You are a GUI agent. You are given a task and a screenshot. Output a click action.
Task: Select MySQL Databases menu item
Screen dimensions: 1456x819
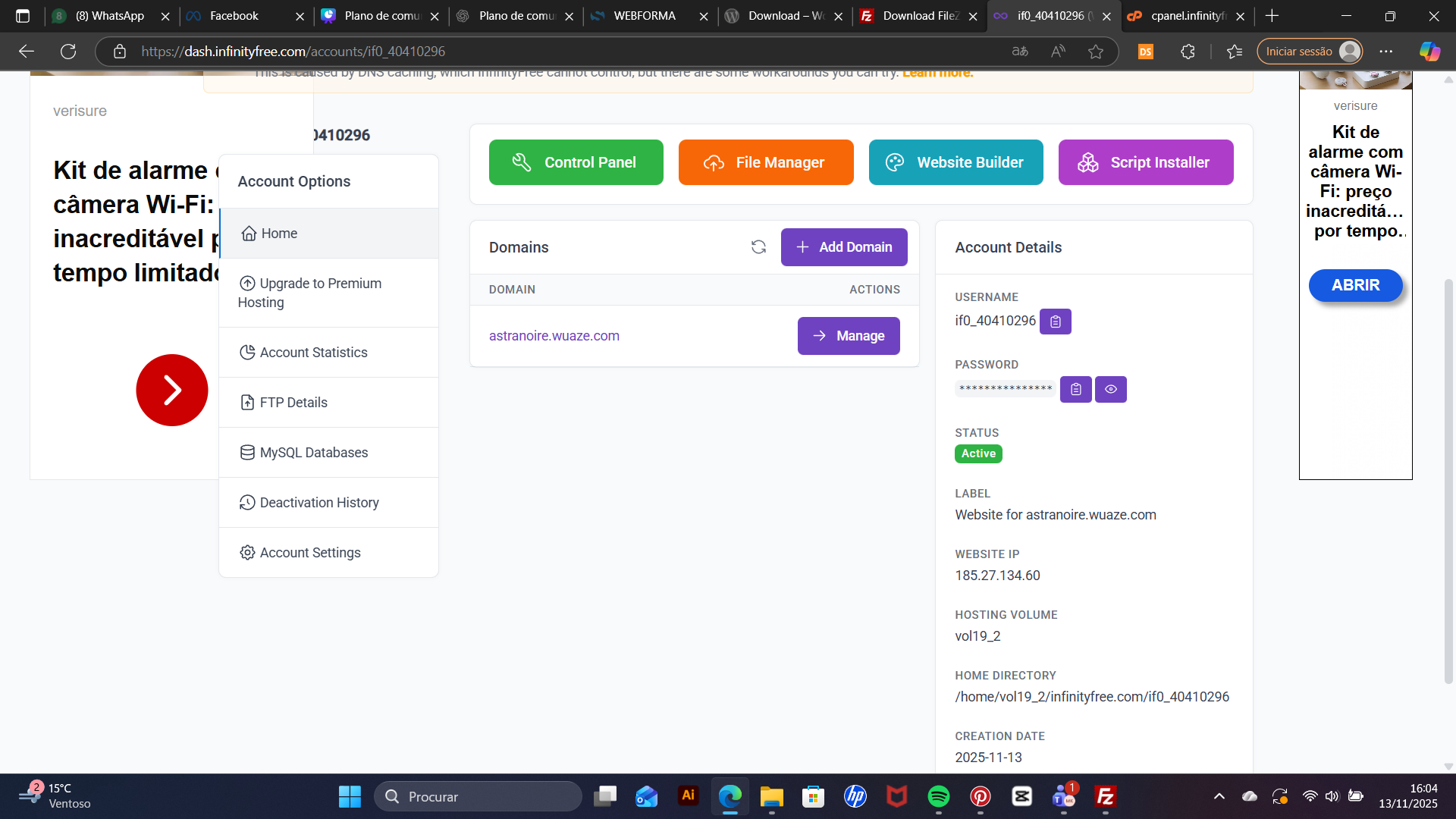point(313,453)
